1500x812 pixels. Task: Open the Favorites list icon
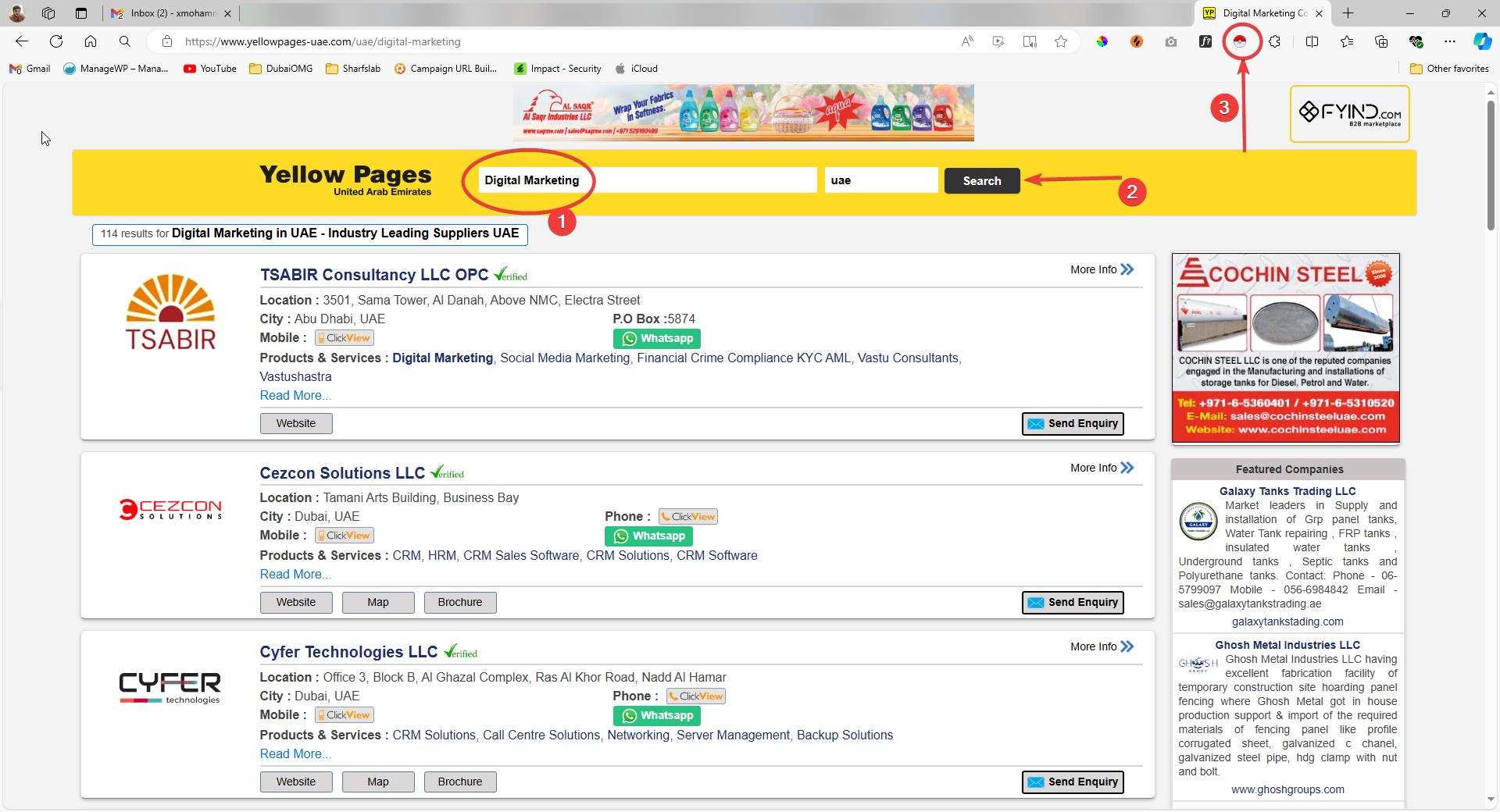[1347, 41]
